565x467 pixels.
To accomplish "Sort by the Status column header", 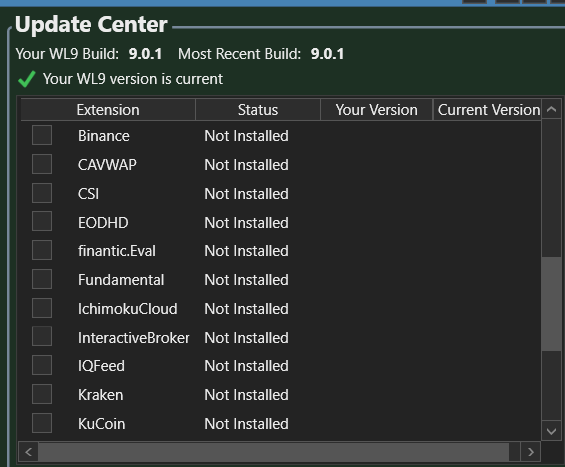I will point(258,110).
